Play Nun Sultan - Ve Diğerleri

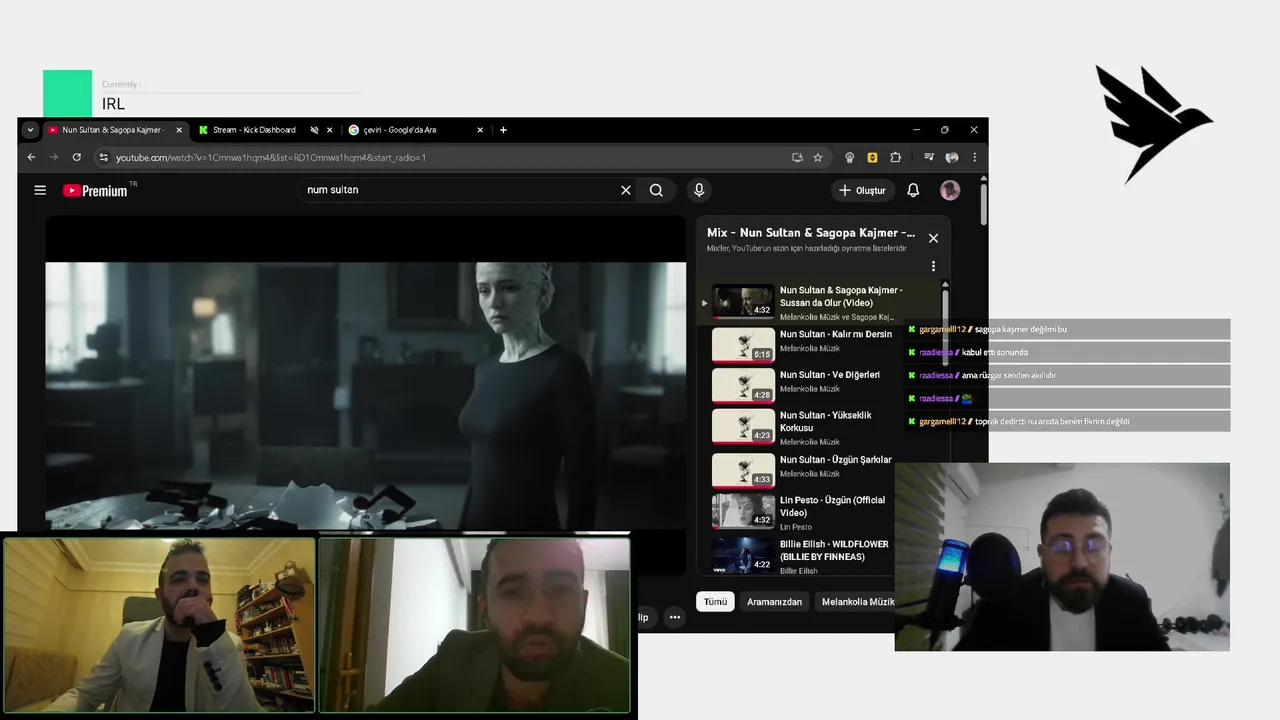[821, 385]
